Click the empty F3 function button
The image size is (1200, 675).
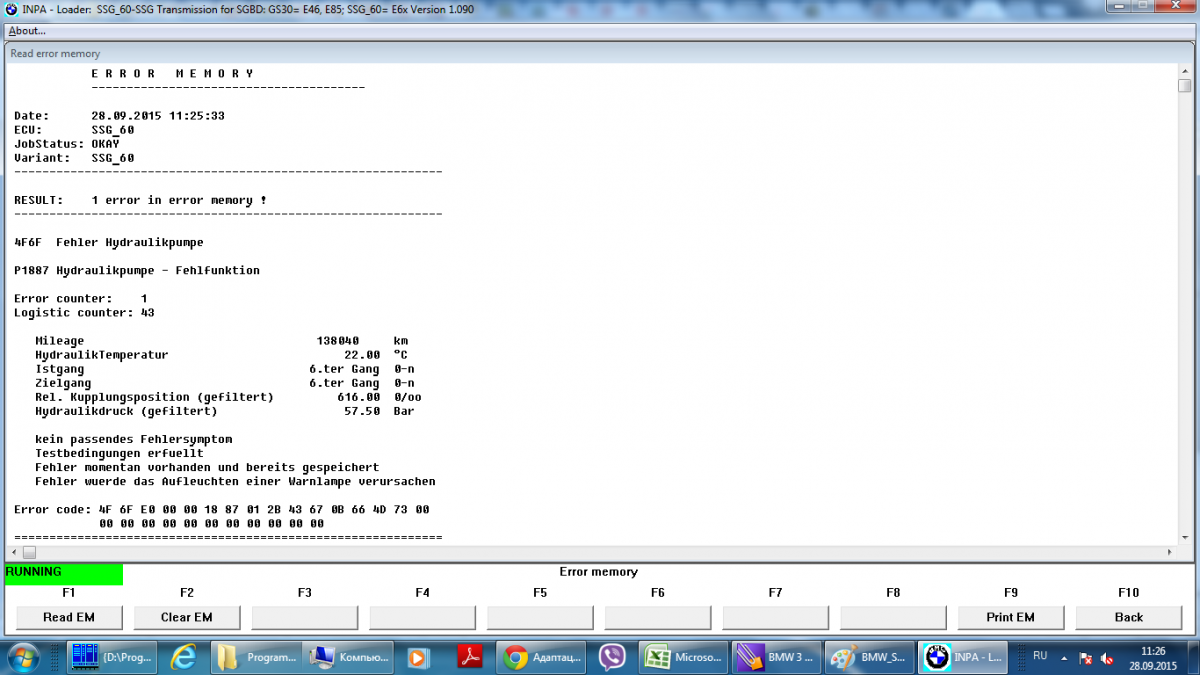point(304,617)
